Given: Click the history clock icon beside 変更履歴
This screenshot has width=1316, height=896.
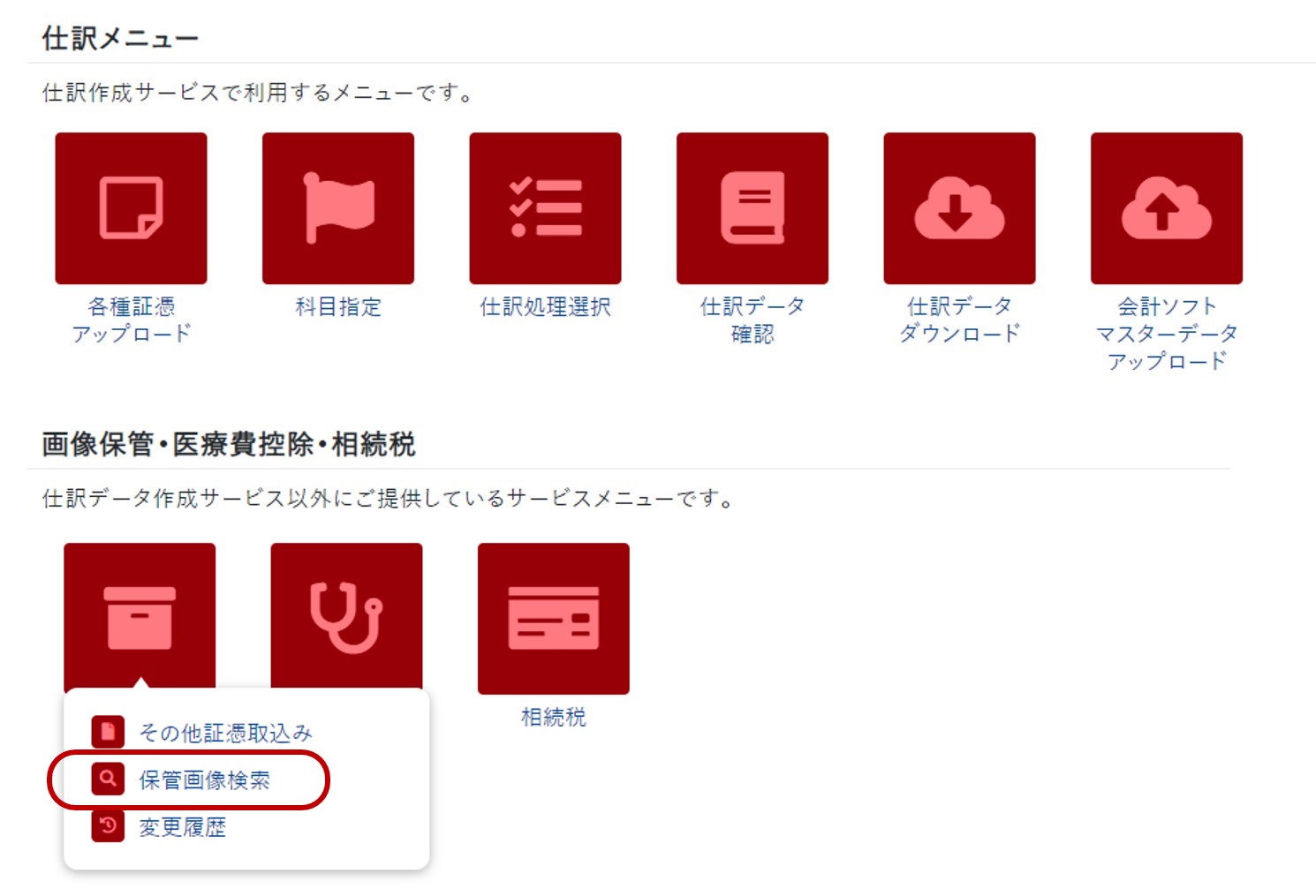Looking at the screenshot, I should pos(108,825).
